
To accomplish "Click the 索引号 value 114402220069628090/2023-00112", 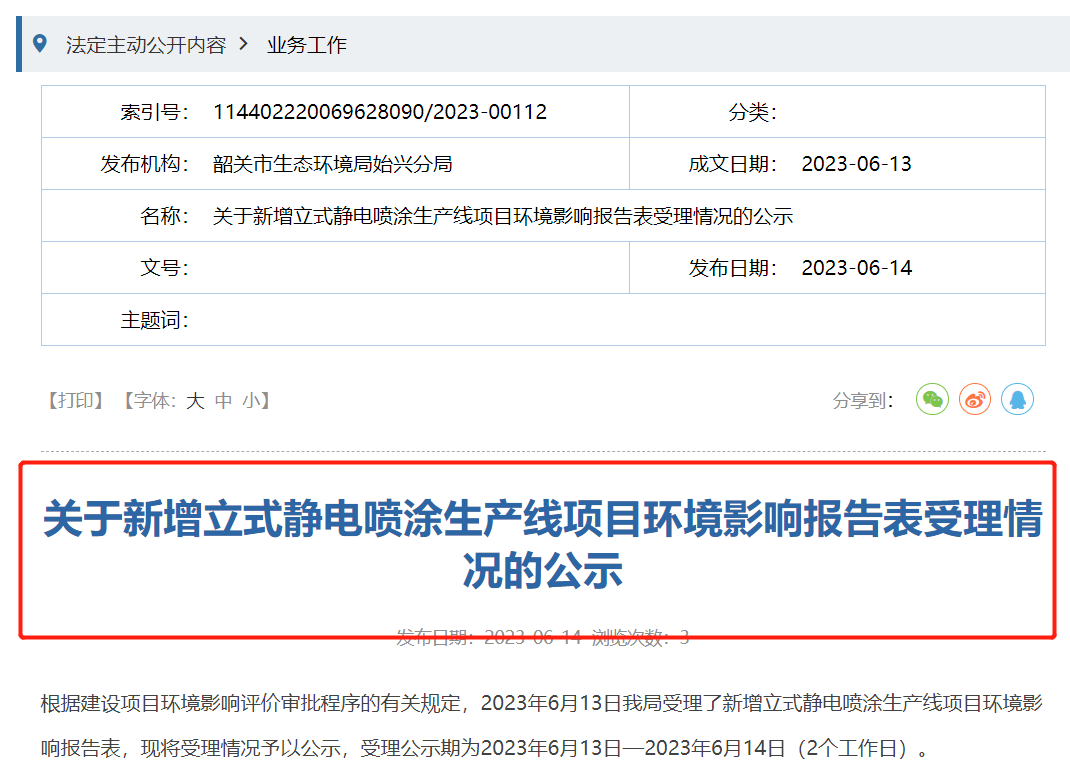I will coord(380,112).
